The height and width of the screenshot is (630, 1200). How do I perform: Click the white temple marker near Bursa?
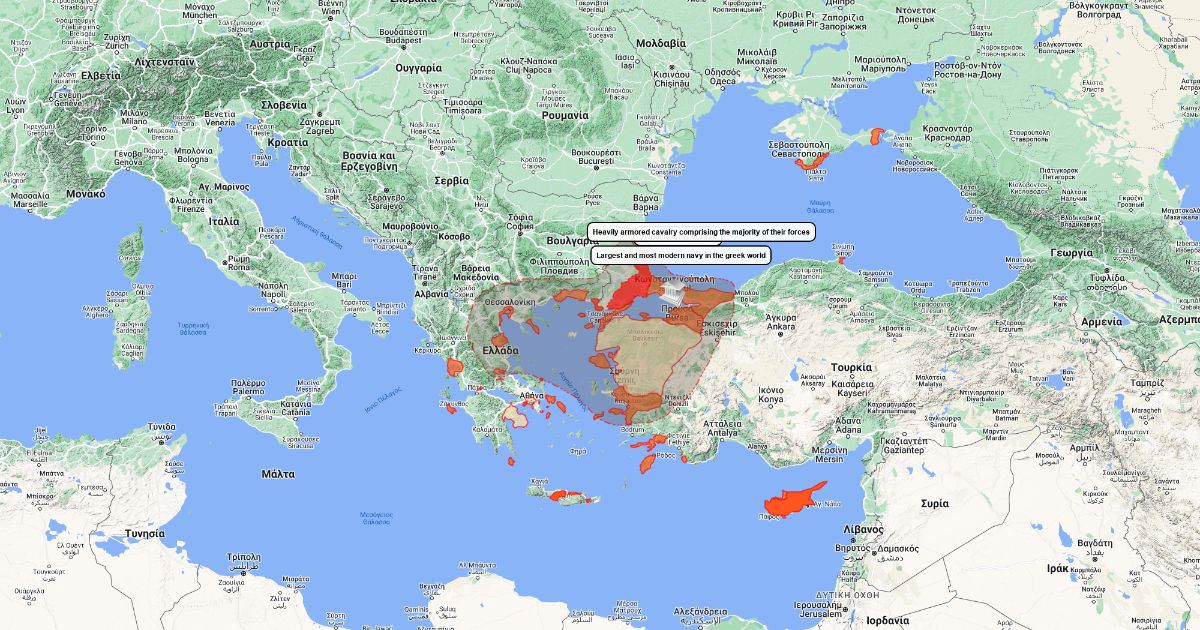point(673,294)
